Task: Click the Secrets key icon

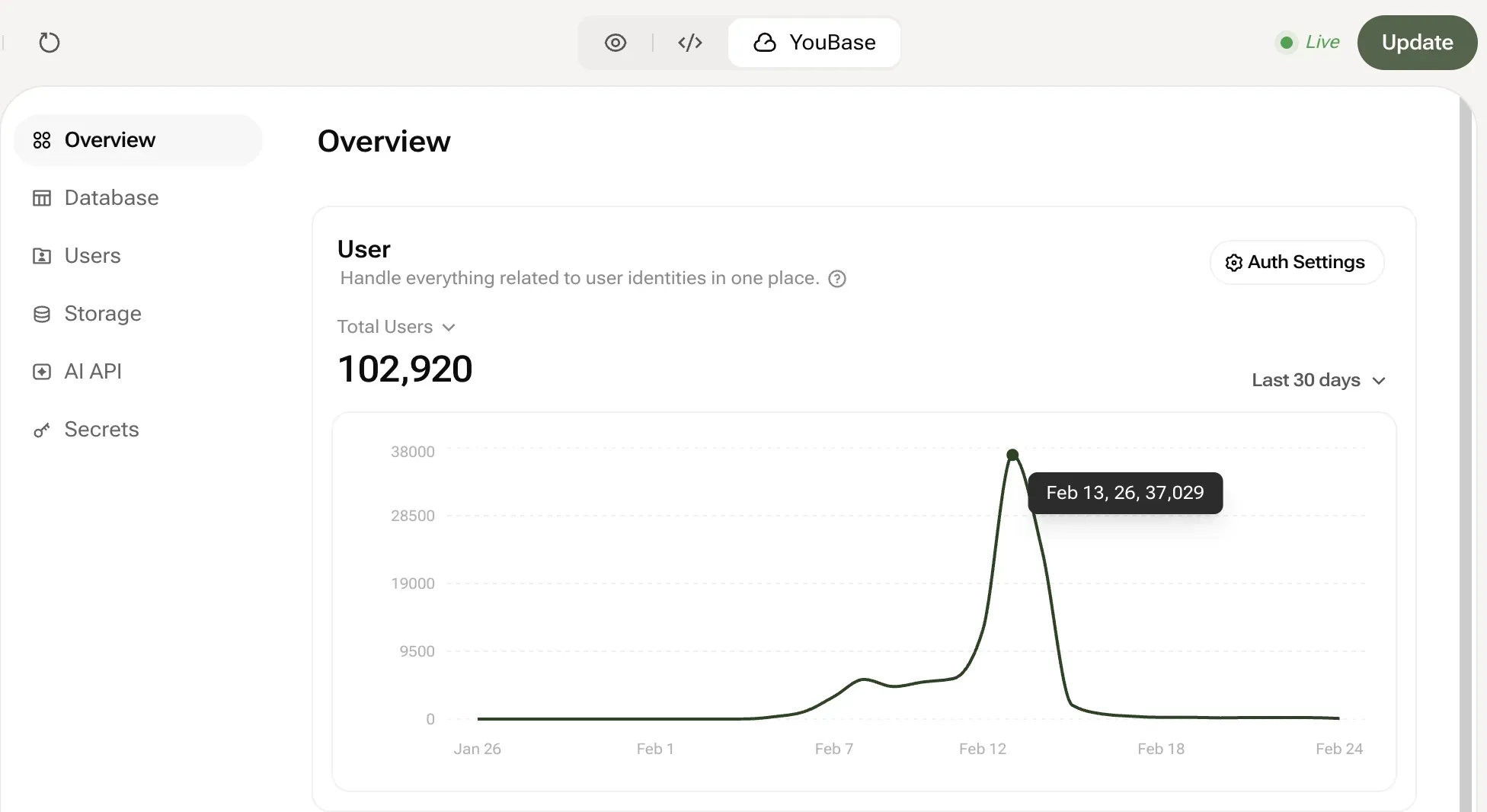Action: pyautogui.click(x=42, y=430)
